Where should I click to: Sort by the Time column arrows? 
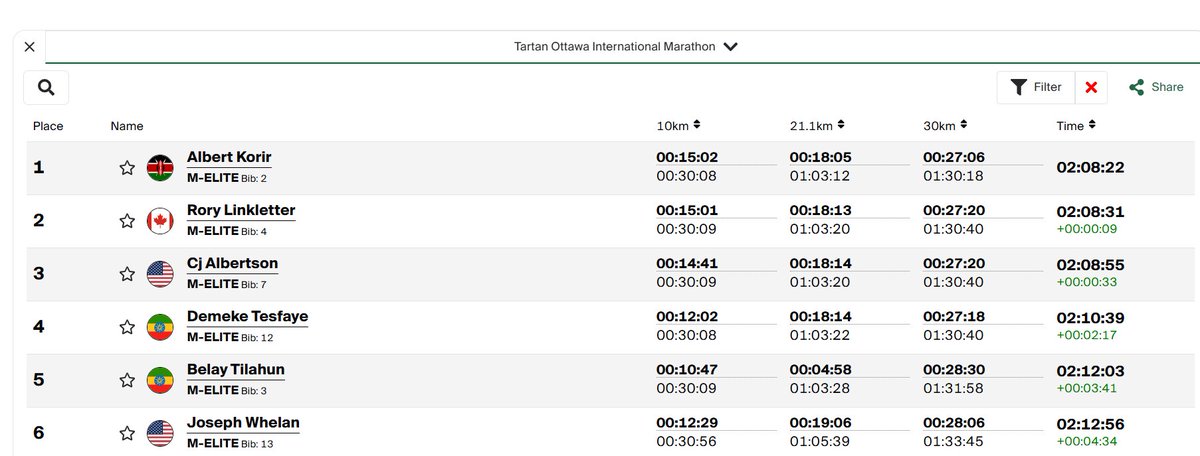(1092, 125)
